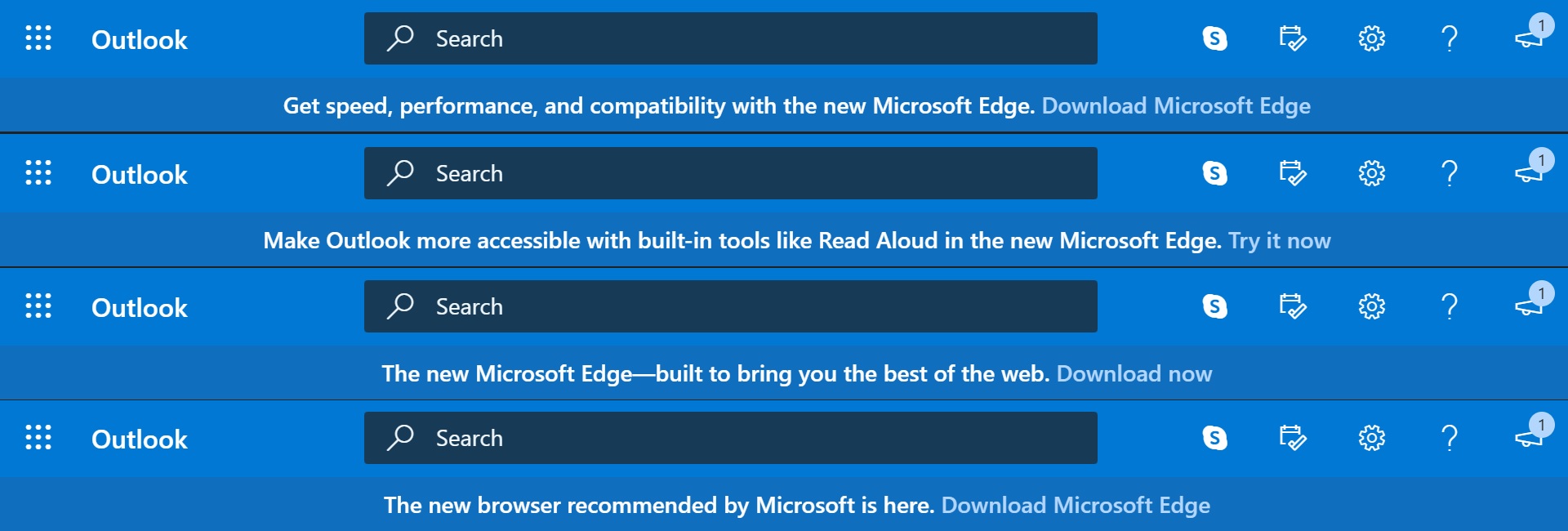Click the megaphone notification icon above "Try it now"
The width and height of the screenshot is (1568, 531).
(1530, 172)
